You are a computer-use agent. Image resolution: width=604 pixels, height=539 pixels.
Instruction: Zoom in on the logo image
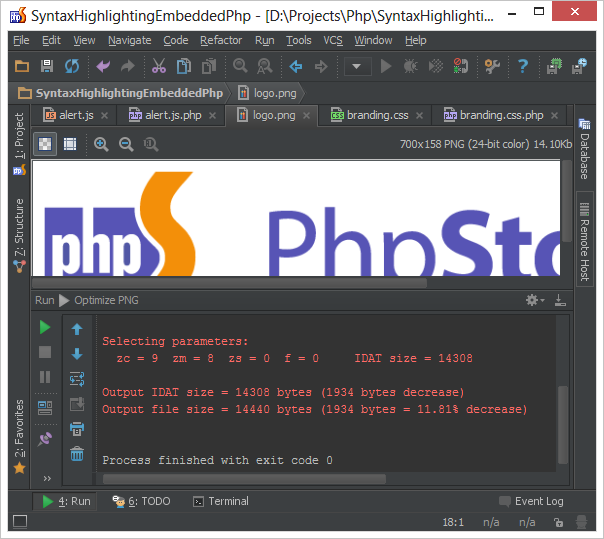(x=101, y=144)
